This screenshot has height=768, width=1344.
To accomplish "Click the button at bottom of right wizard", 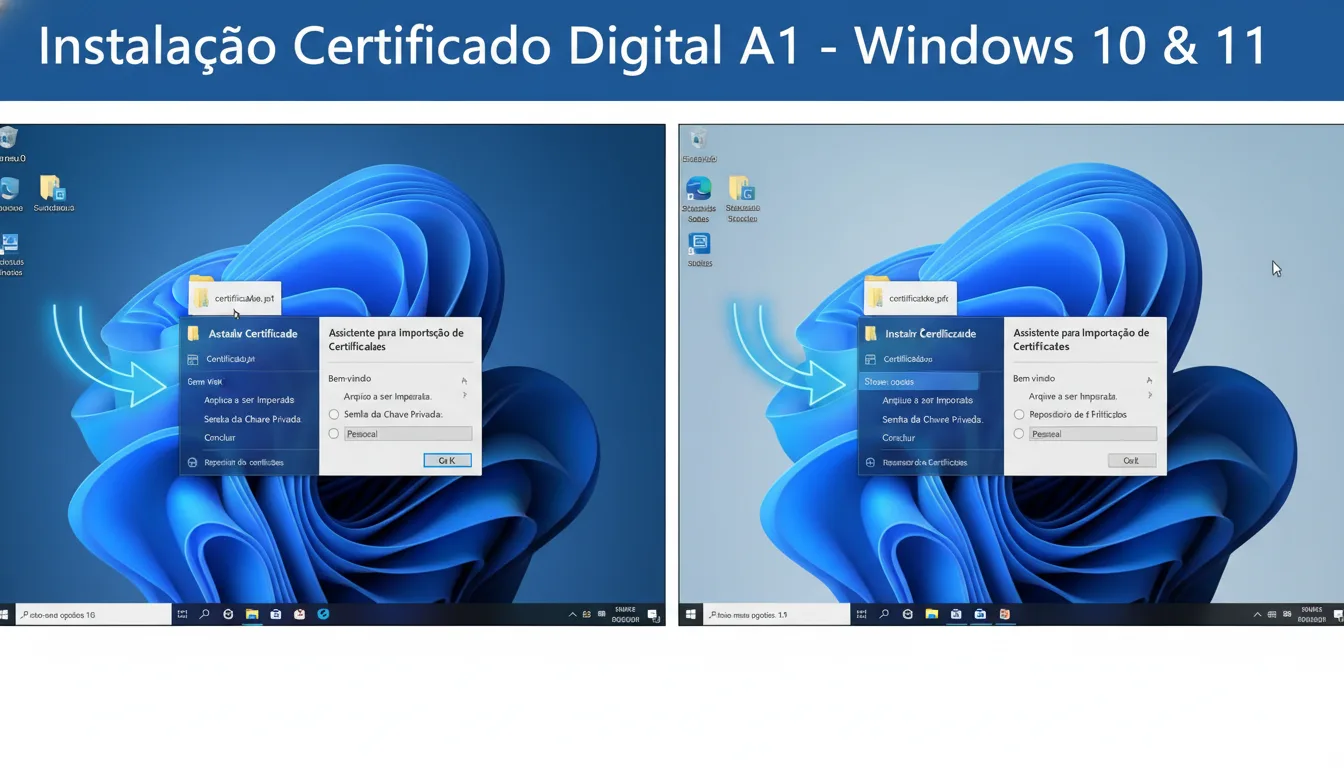I will (1132, 460).
